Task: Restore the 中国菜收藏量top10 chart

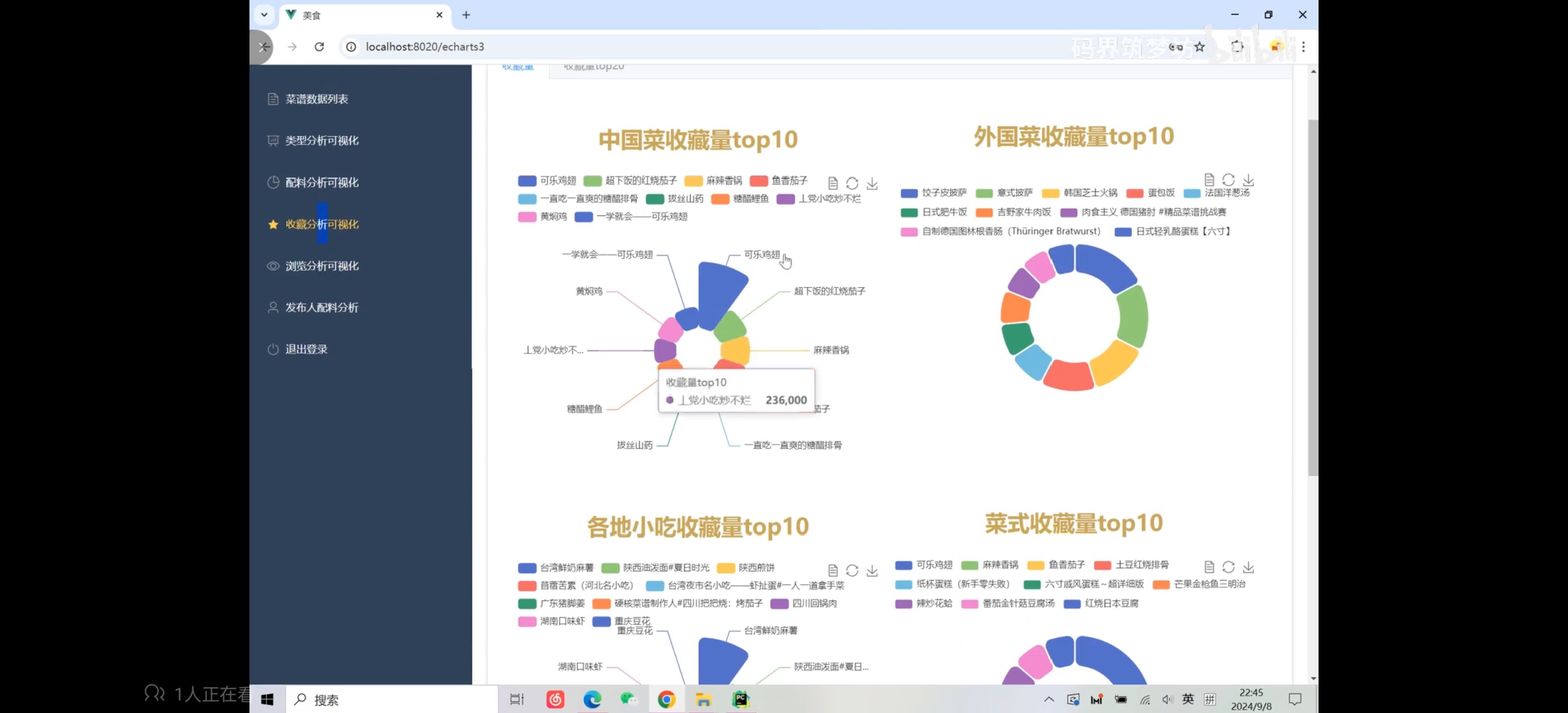Action: tap(852, 183)
